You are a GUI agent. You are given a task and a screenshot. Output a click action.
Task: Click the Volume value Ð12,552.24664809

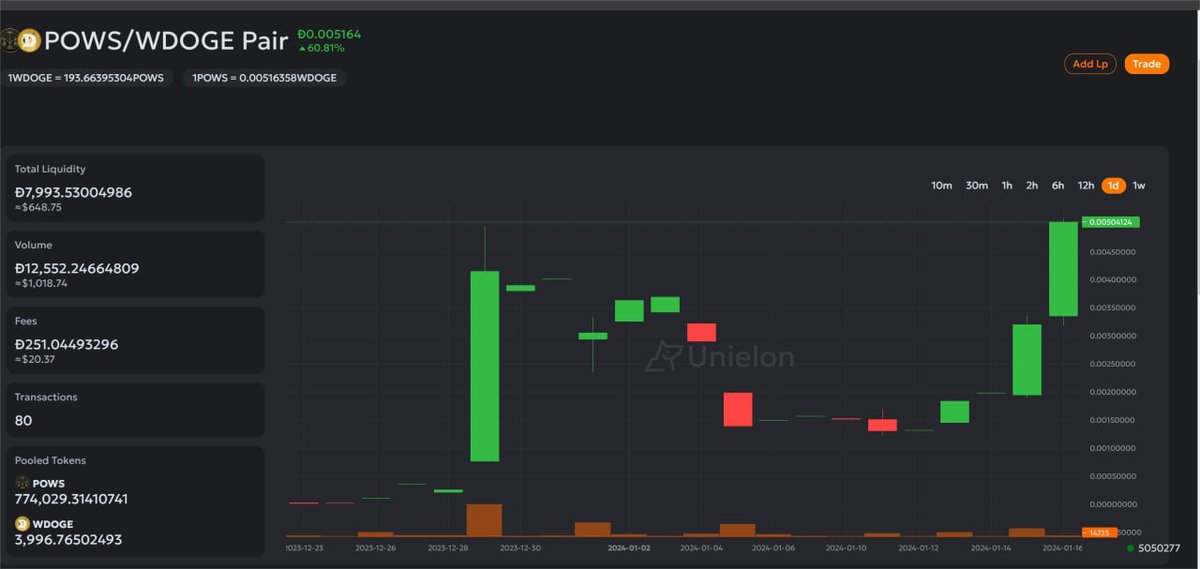77,268
